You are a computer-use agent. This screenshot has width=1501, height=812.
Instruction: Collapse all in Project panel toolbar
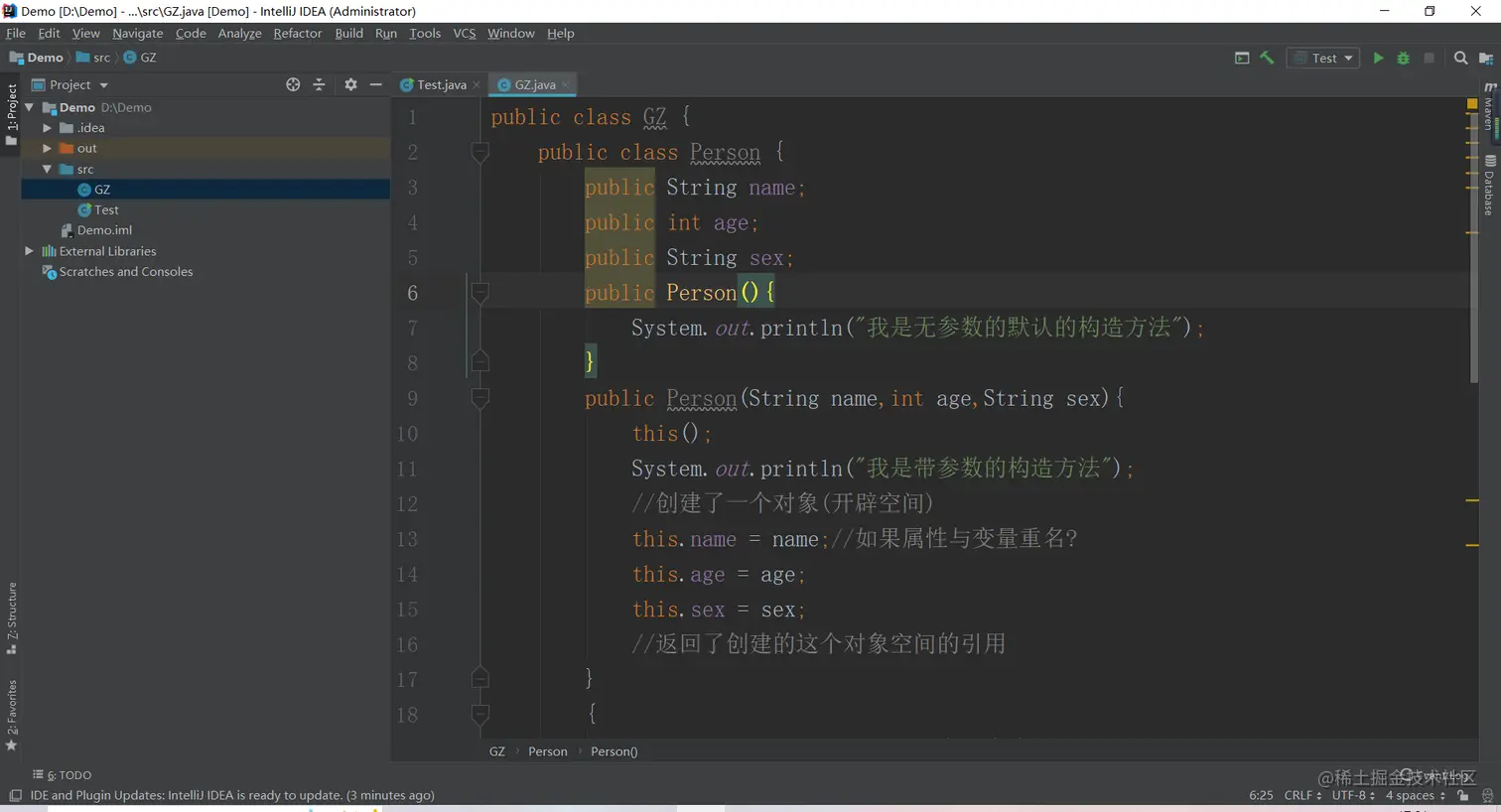click(319, 84)
